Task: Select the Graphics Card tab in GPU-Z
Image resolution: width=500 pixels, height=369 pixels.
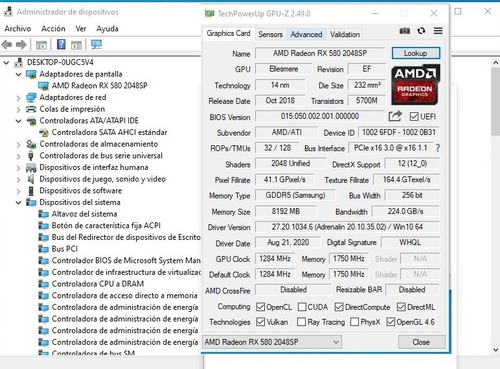Action: pyautogui.click(x=228, y=33)
